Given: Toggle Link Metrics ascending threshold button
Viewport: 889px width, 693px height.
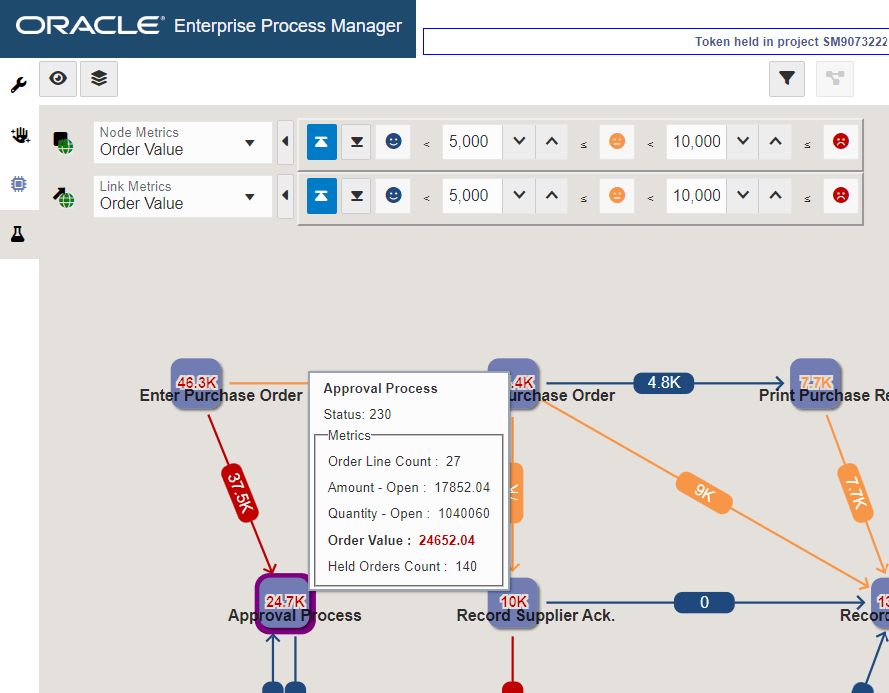Looking at the screenshot, I should 321,196.
